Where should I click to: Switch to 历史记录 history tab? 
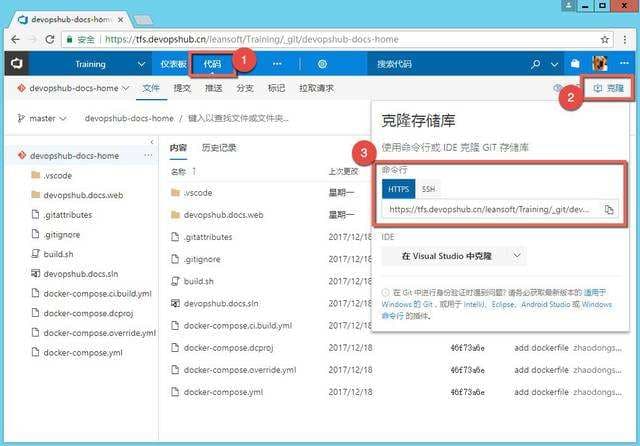pyautogui.click(x=219, y=148)
